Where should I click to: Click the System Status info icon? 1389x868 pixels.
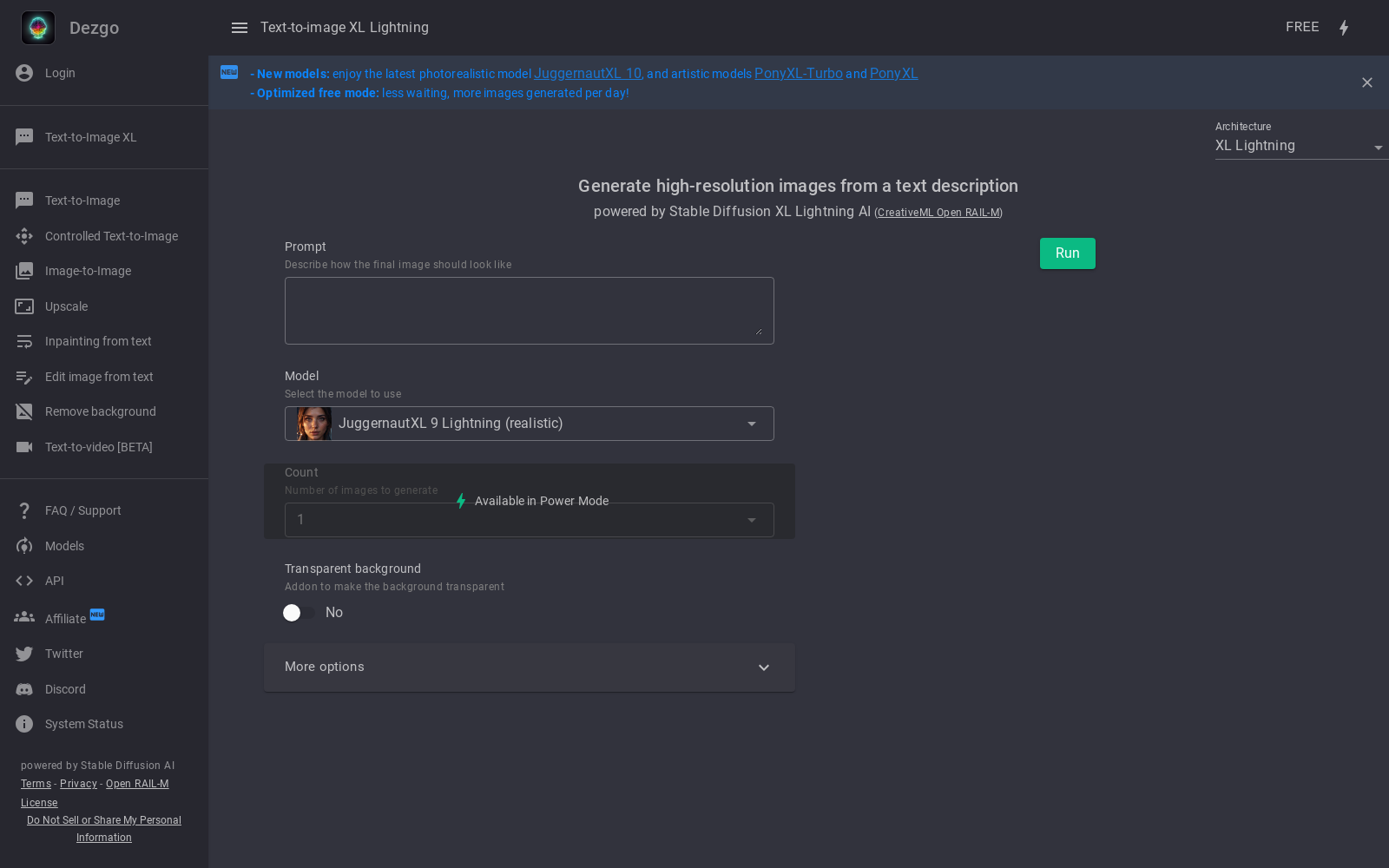pyautogui.click(x=24, y=724)
